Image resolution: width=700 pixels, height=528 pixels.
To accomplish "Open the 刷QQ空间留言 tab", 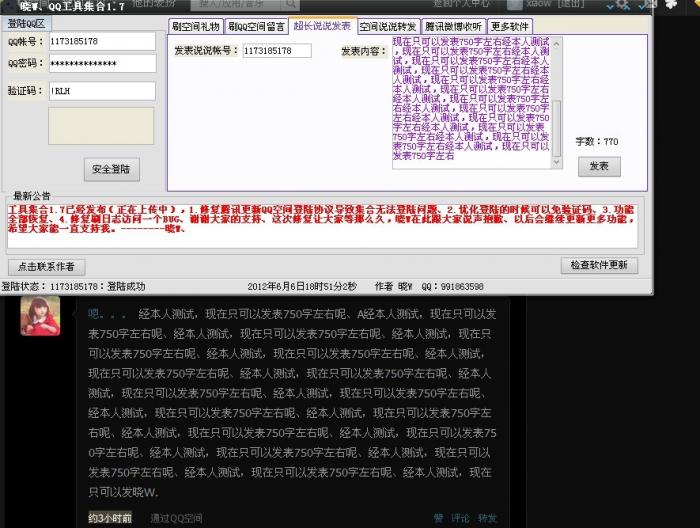I will [256, 27].
